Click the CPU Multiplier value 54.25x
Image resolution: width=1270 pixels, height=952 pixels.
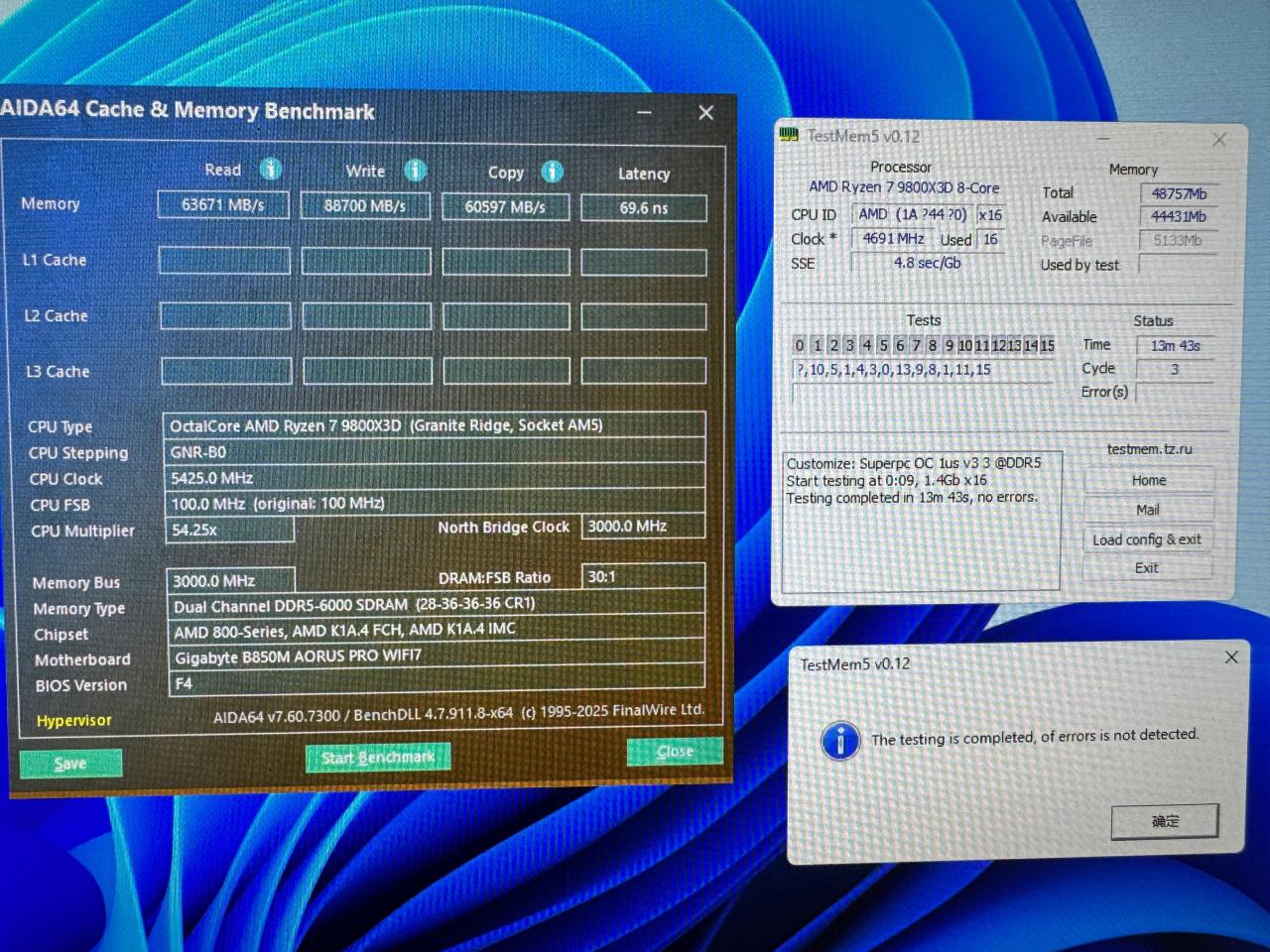coord(230,531)
